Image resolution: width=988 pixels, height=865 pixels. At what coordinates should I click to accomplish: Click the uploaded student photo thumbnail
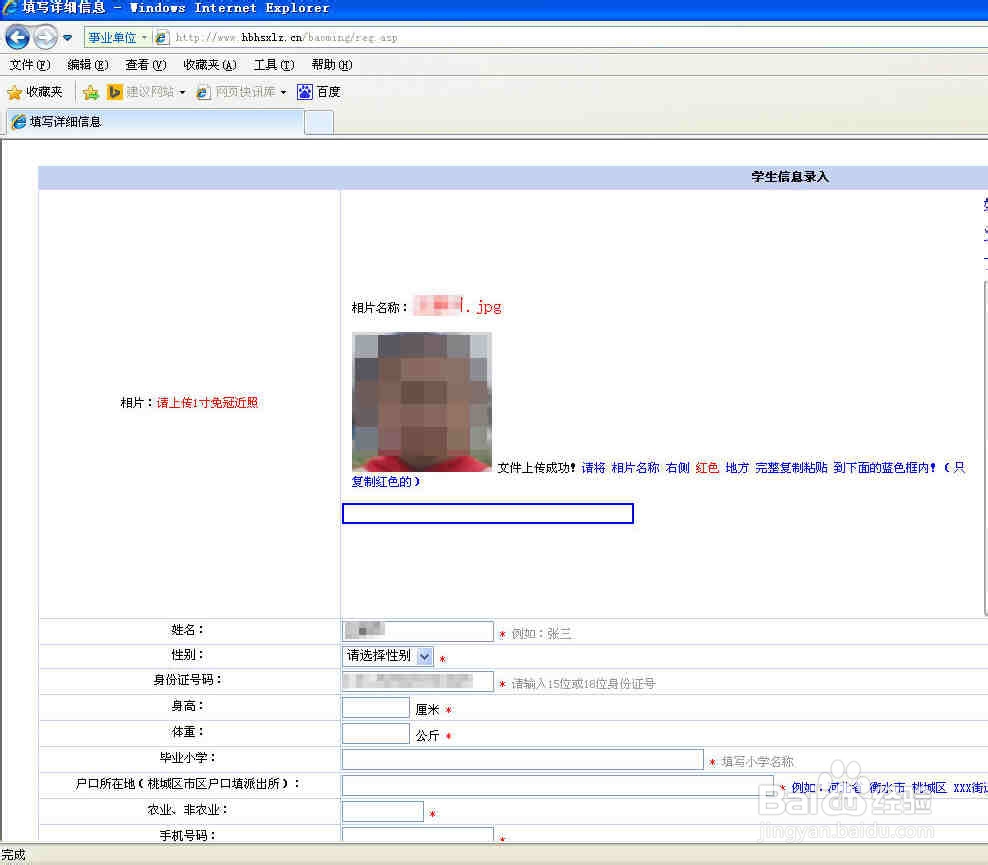click(x=421, y=402)
